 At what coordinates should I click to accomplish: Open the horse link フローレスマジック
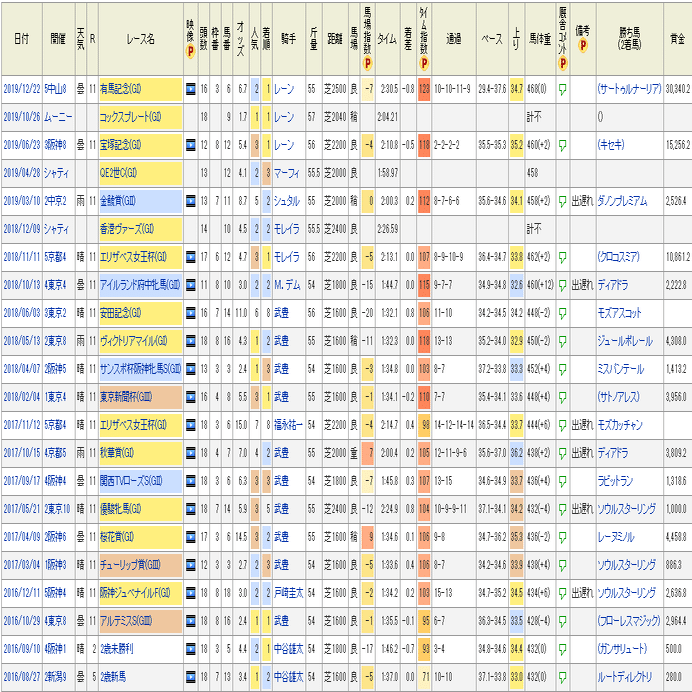click(x=629, y=621)
